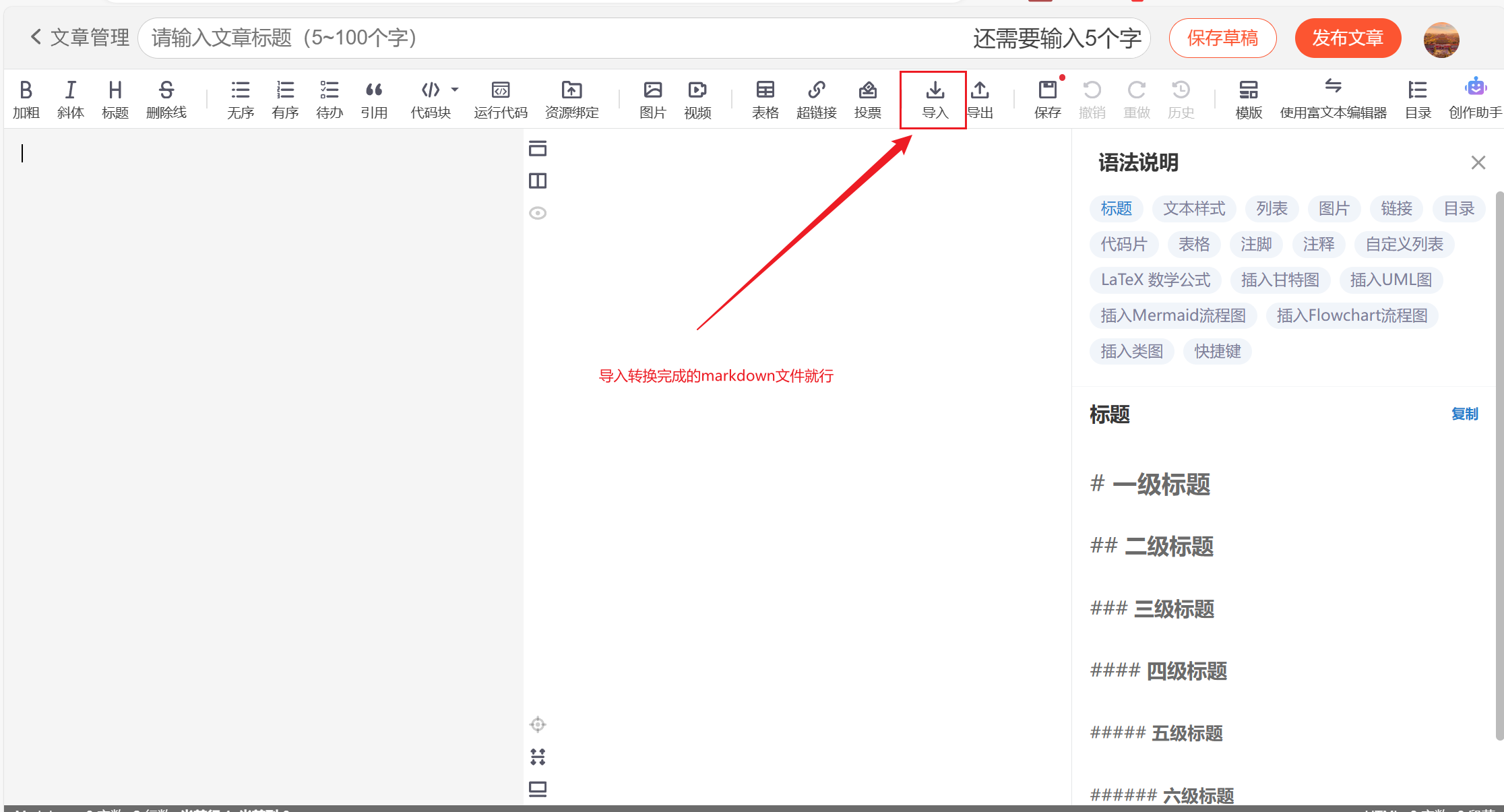Insert an image via the 图片 icon
The width and height of the screenshot is (1504, 812).
pos(652,98)
